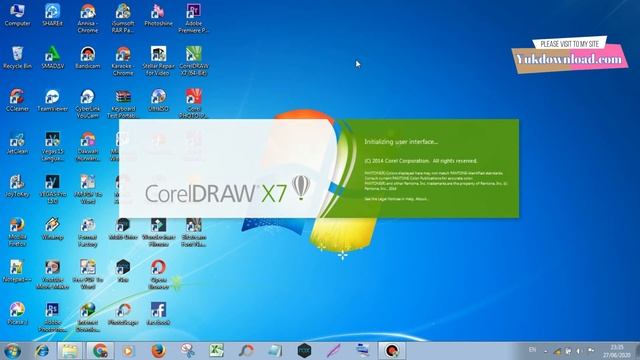Click the iSumsoft RAR Password icon
This screenshot has height=360, width=640.
(123, 18)
